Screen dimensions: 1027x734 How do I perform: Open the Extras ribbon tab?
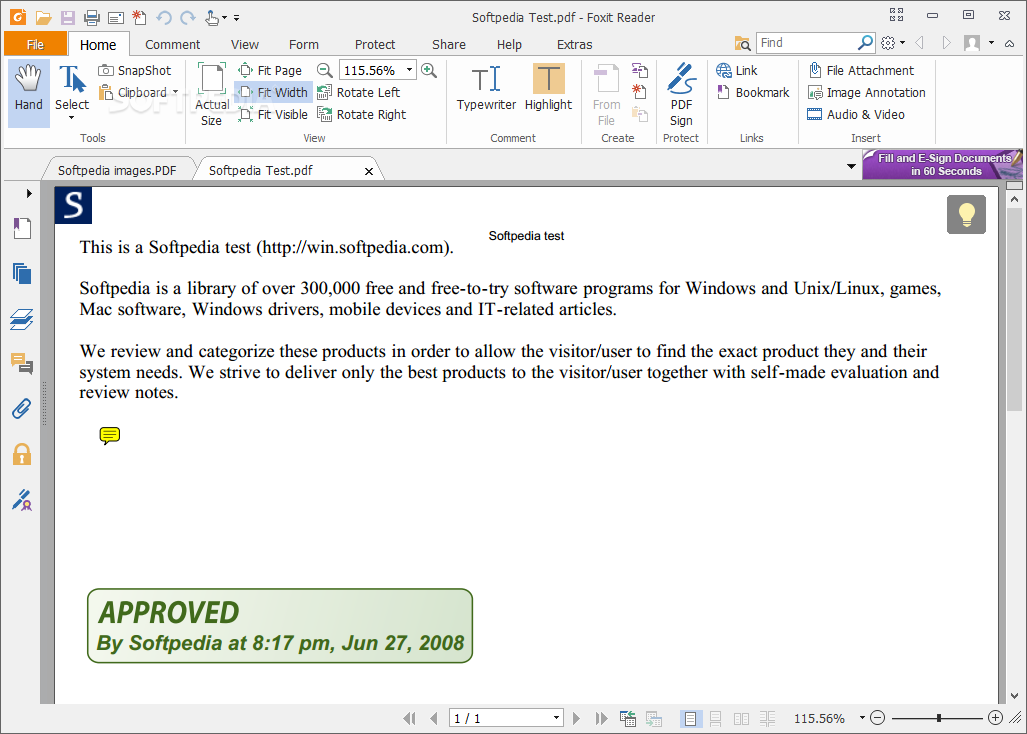[574, 45]
